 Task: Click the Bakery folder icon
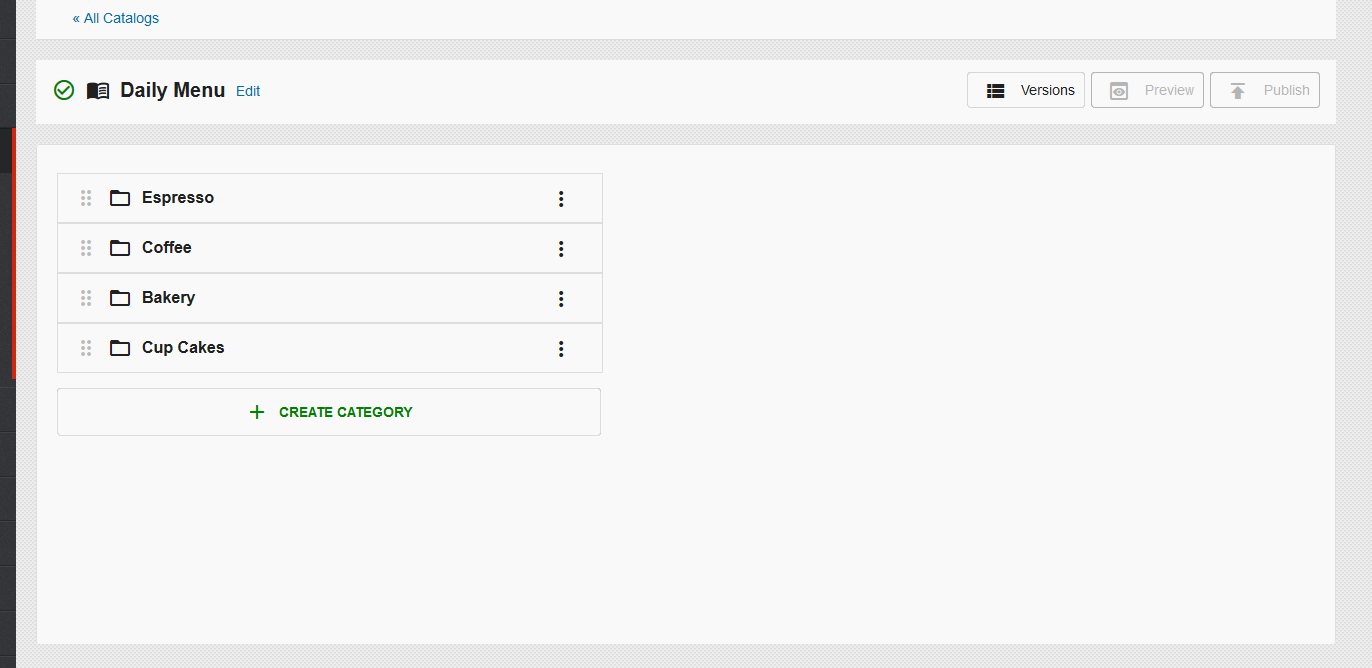(x=120, y=298)
